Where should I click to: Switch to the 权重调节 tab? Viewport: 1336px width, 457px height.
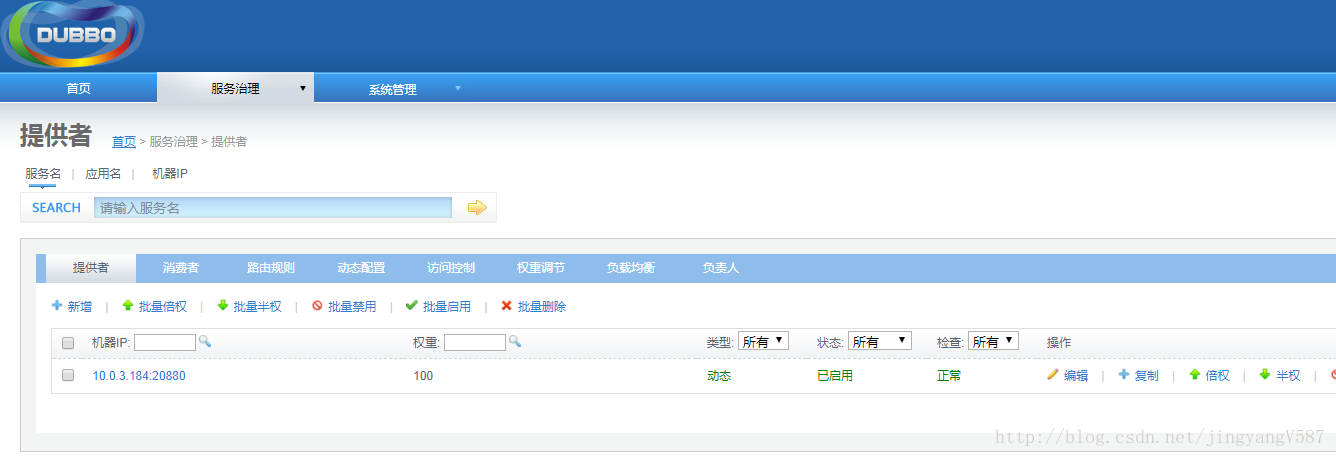coord(541,268)
